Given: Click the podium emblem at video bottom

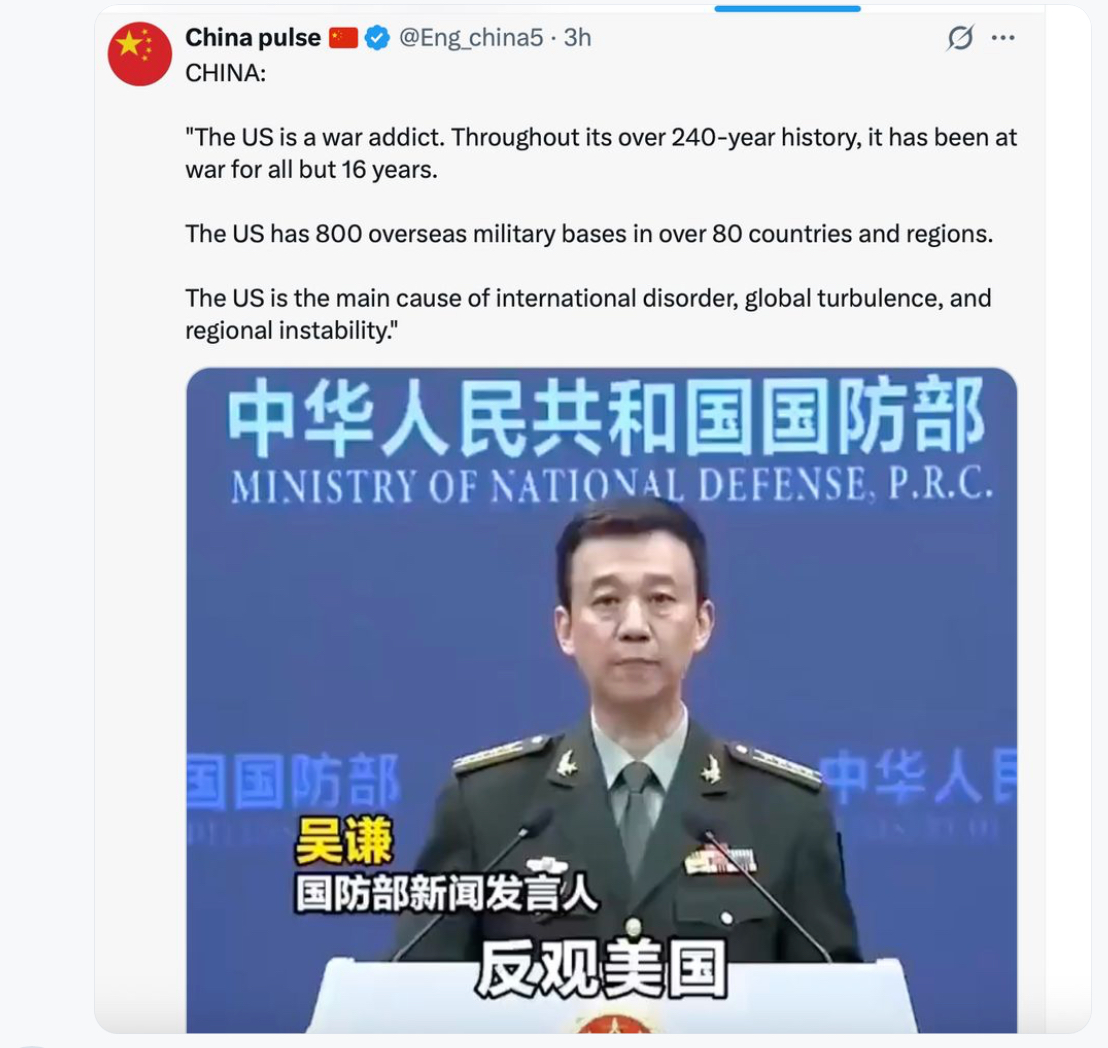Looking at the screenshot, I should pyautogui.click(x=603, y=1024).
